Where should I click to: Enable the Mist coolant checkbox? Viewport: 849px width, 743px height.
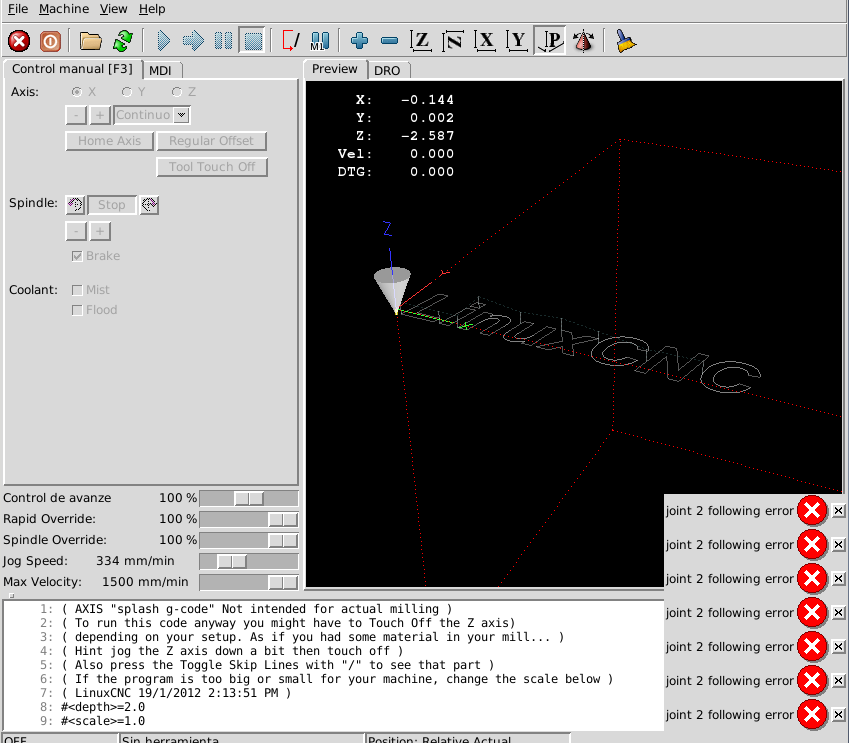77,290
